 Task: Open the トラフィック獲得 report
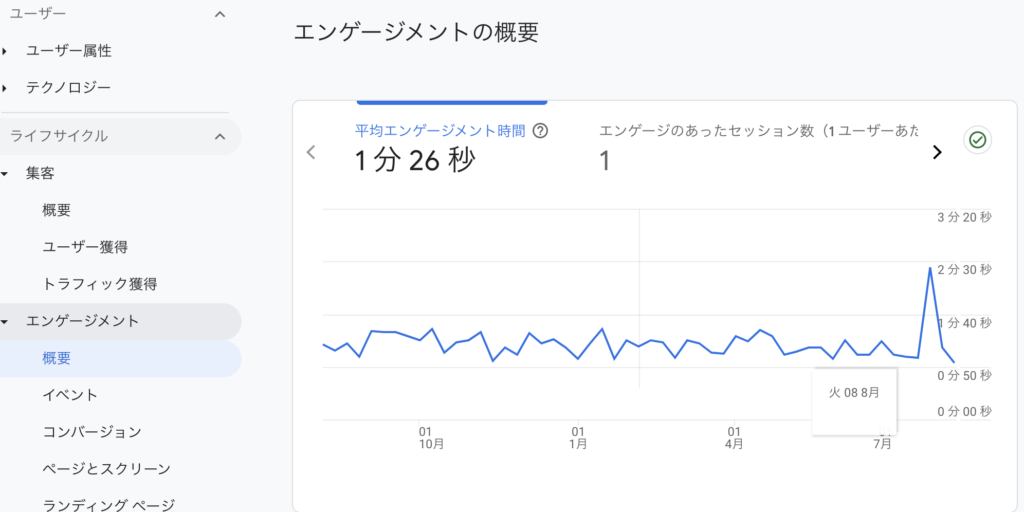click(x=99, y=284)
